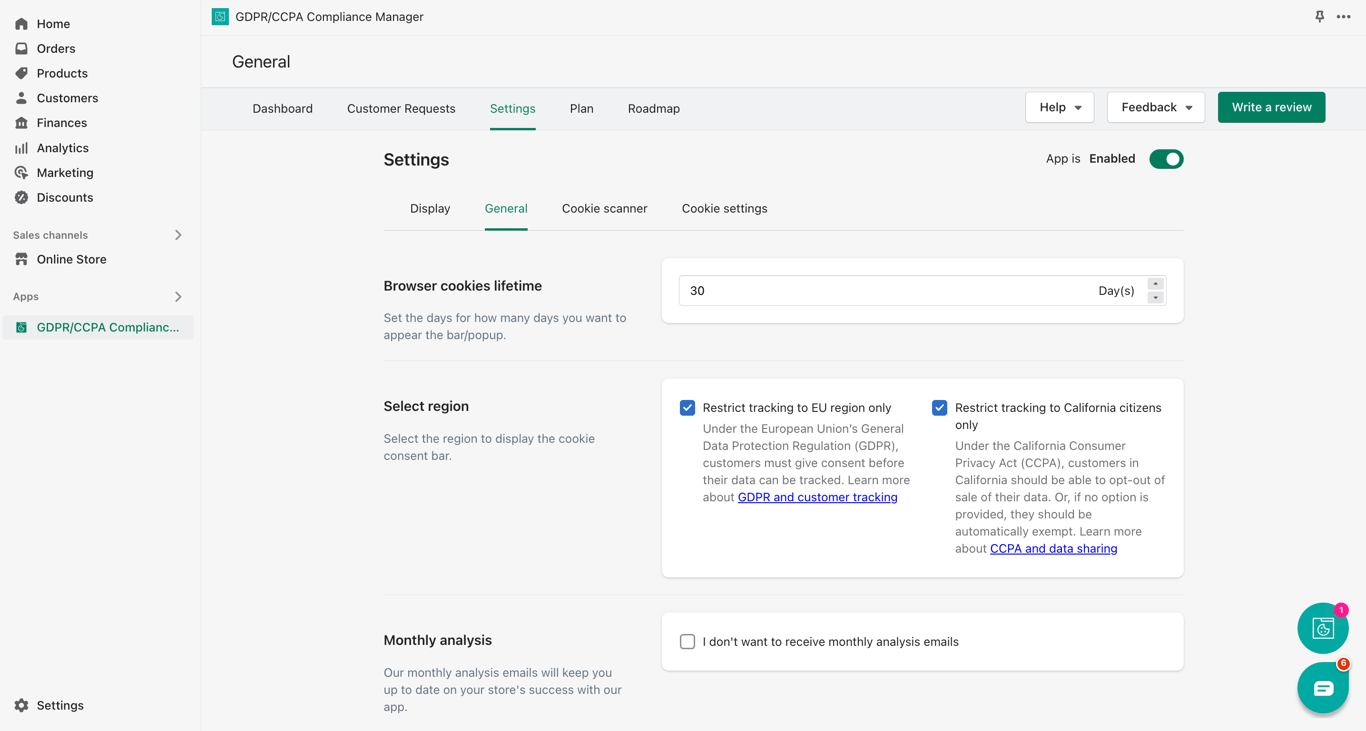This screenshot has width=1366, height=731.
Task: Increase cookie lifetime days with up stepper
Action: click(x=1155, y=284)
